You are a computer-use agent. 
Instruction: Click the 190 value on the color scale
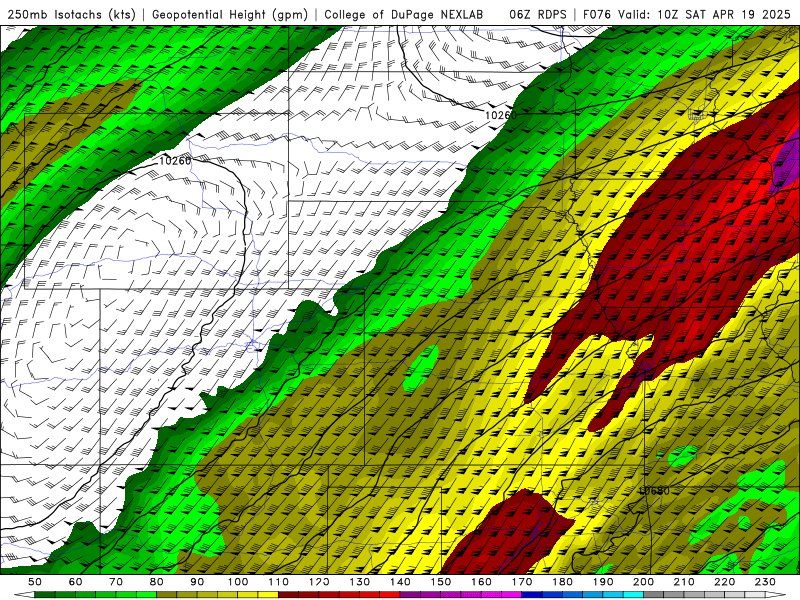coord(604,582)
